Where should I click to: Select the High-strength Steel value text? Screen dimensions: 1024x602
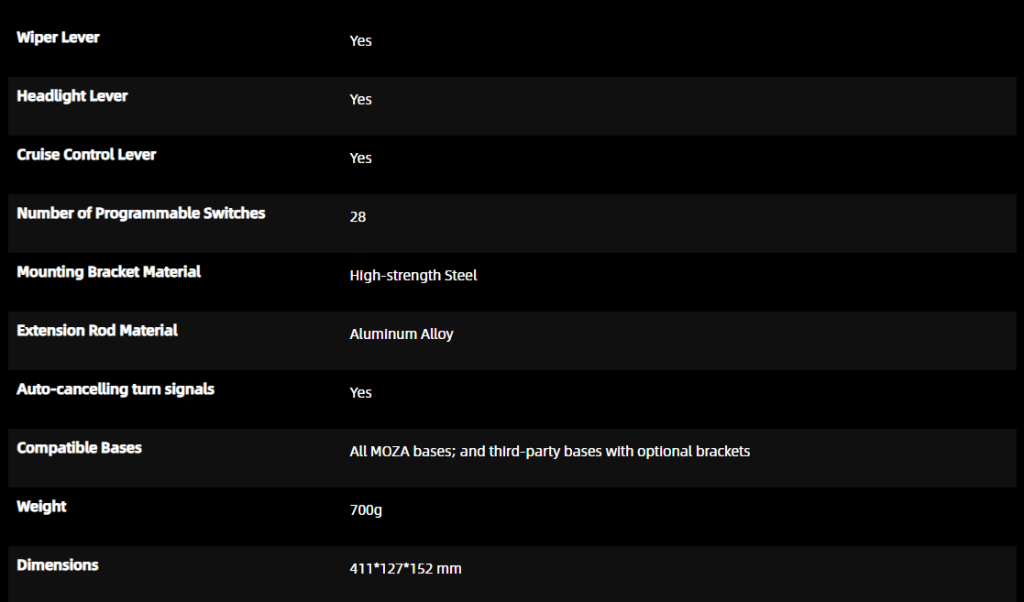pyautogui.click(x=413, y=275)
